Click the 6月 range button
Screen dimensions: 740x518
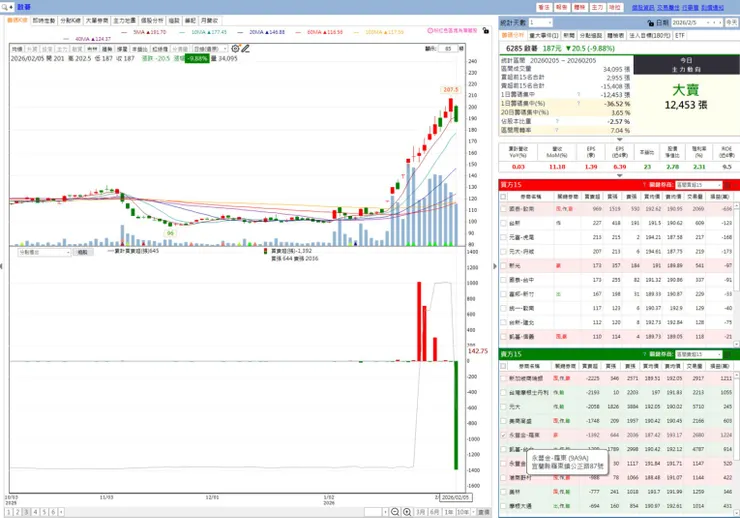pyautogui.click(x=435, y=512)
